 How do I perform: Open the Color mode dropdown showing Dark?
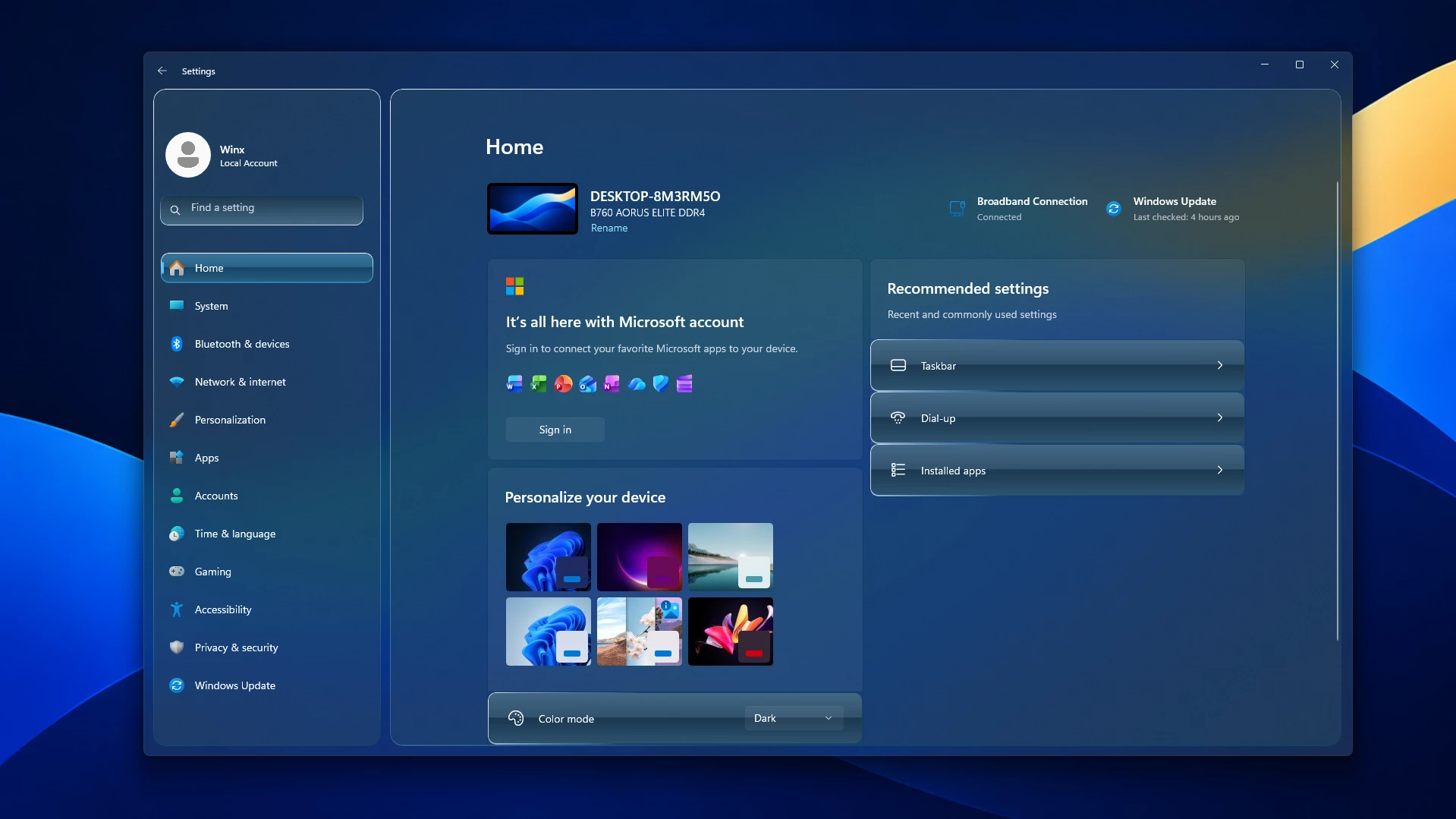coord(794,718)
